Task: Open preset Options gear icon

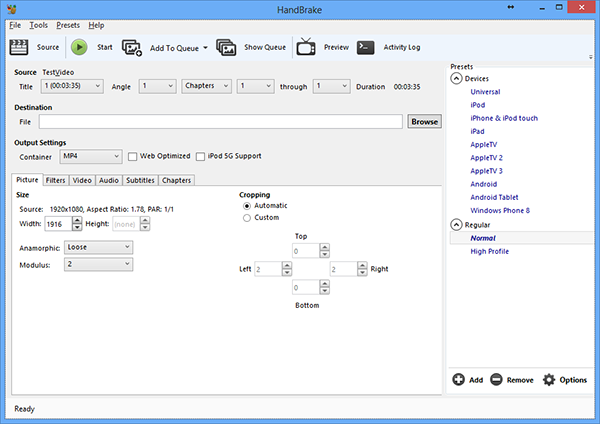Action: (549, 380)
